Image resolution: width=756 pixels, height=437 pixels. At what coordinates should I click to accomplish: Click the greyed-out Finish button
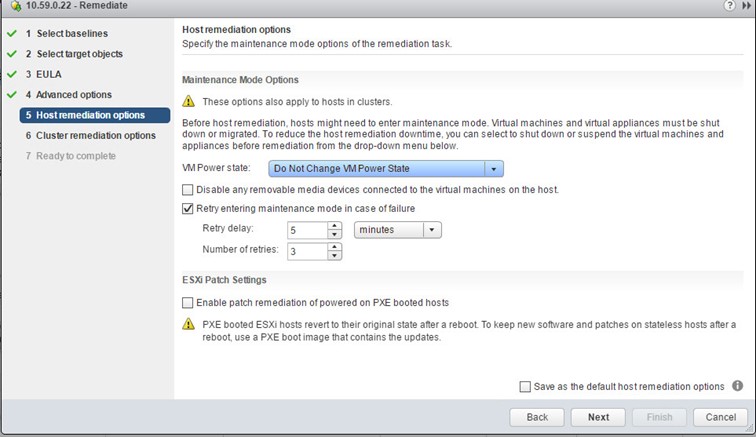pyautogui.click(x=659, y=417)
